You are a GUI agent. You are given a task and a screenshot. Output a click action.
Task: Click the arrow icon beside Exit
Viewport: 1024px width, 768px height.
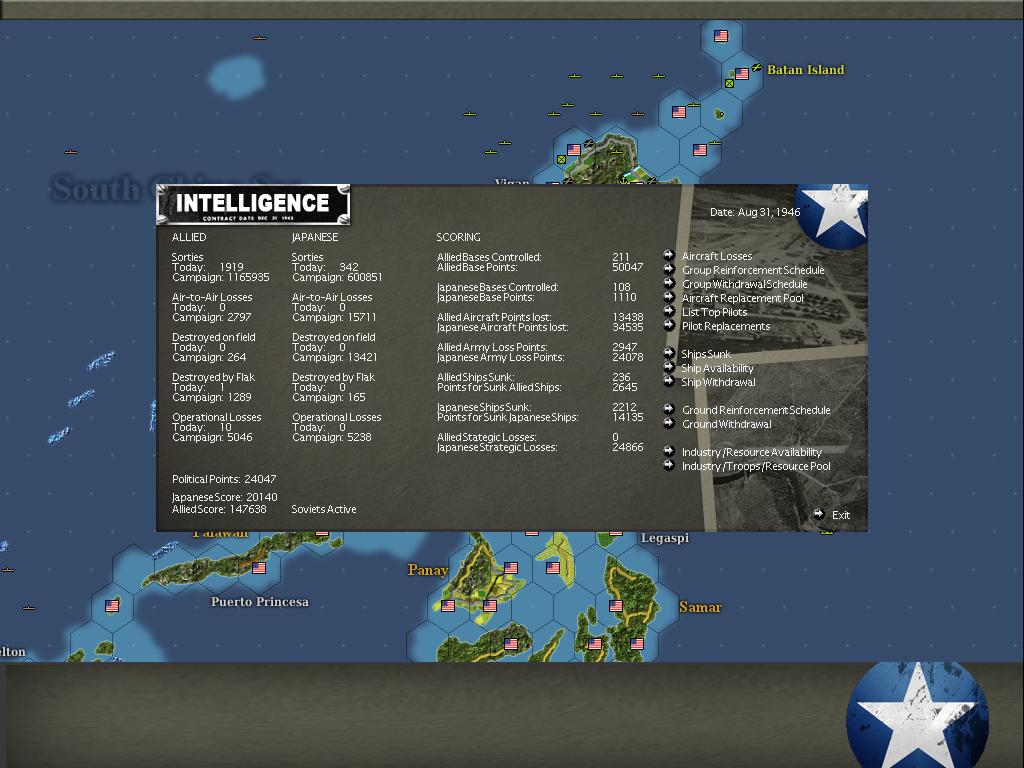[x=819, y=514]
